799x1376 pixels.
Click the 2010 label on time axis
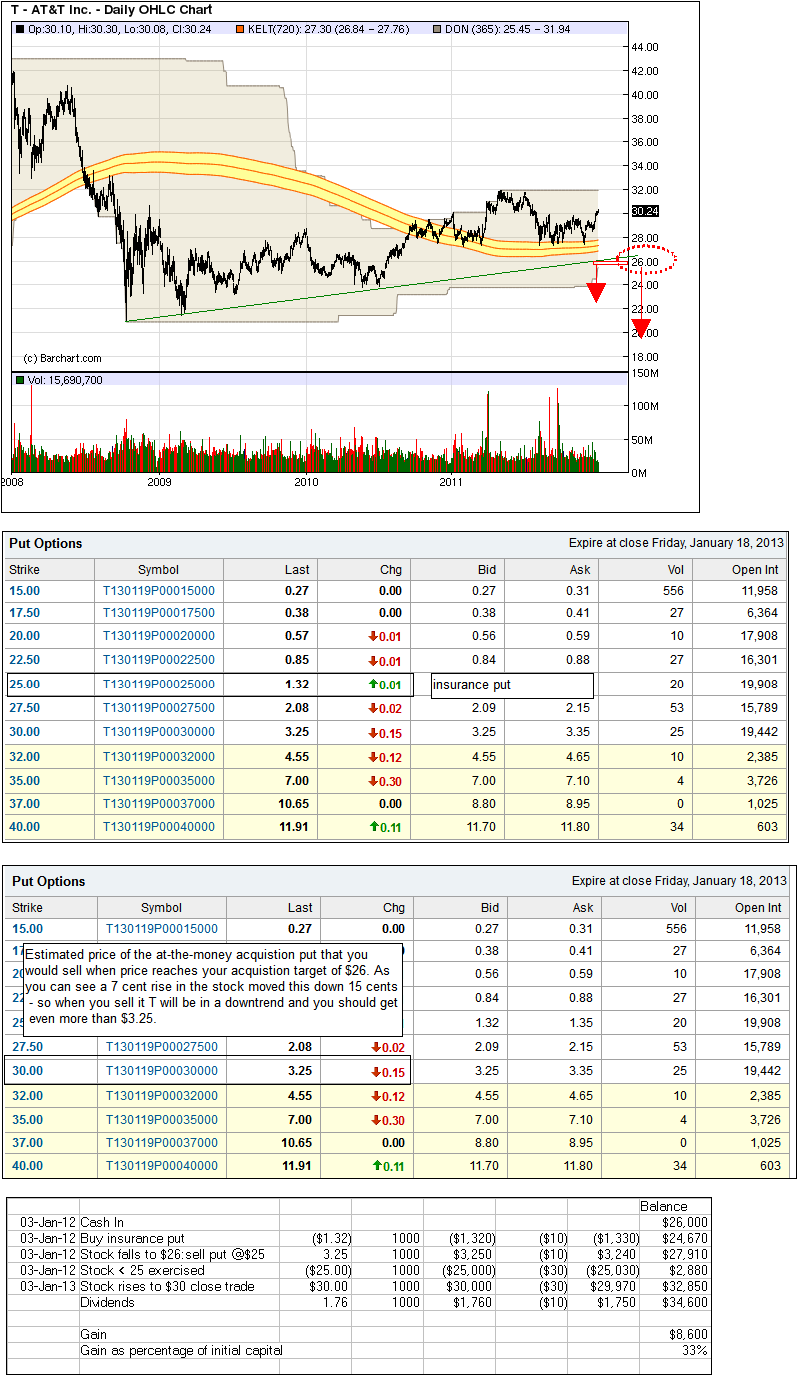(305, 482)
